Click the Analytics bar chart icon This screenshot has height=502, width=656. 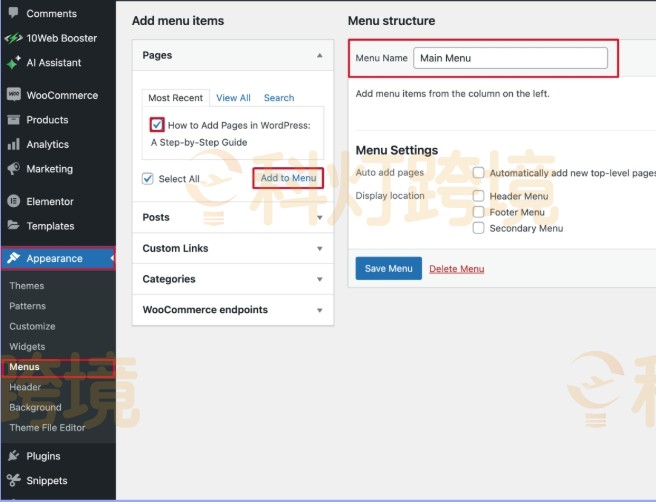(x=13, y=144)
